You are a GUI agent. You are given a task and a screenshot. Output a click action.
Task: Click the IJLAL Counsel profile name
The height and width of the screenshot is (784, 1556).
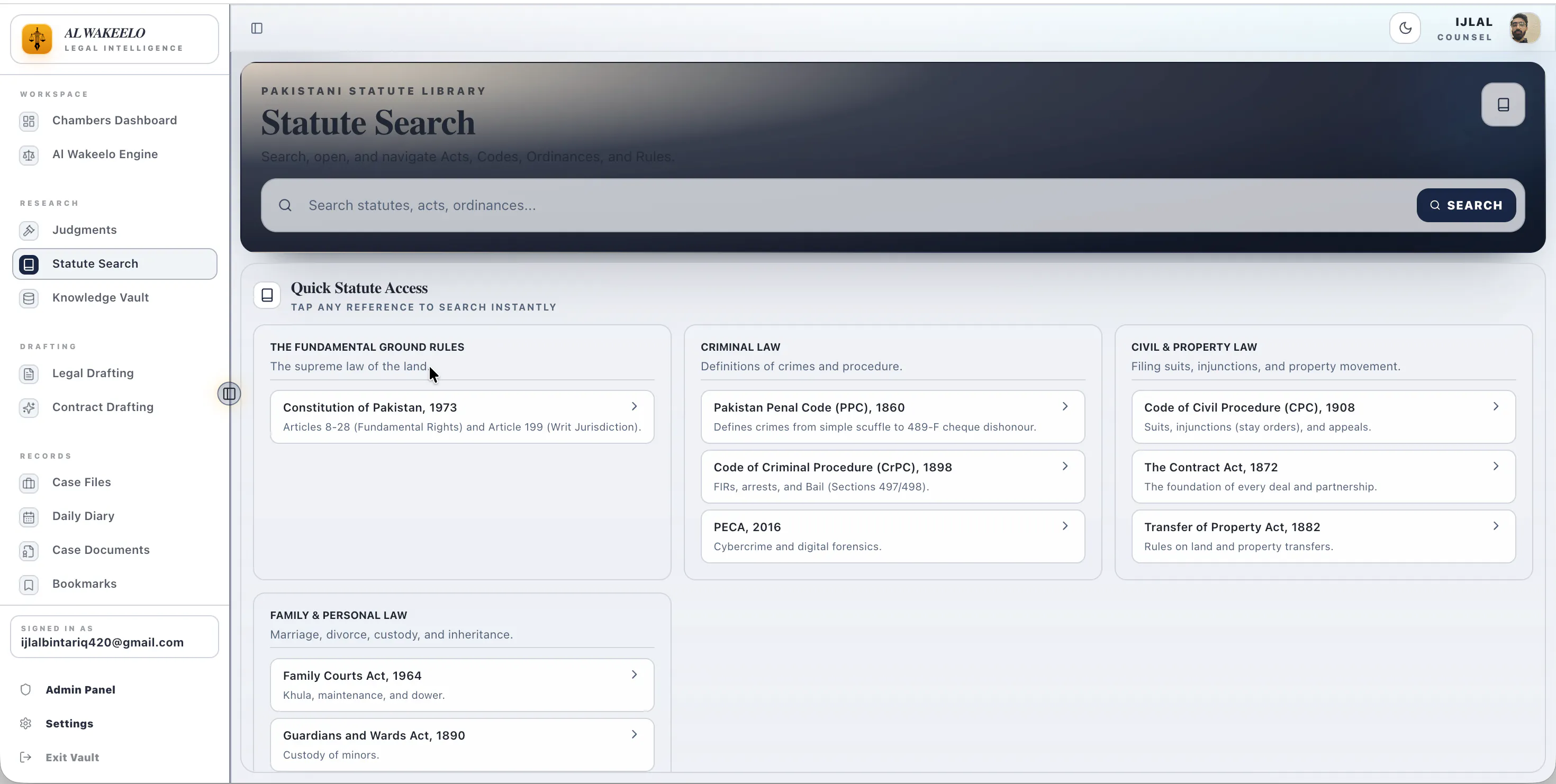coord(1465,29)
